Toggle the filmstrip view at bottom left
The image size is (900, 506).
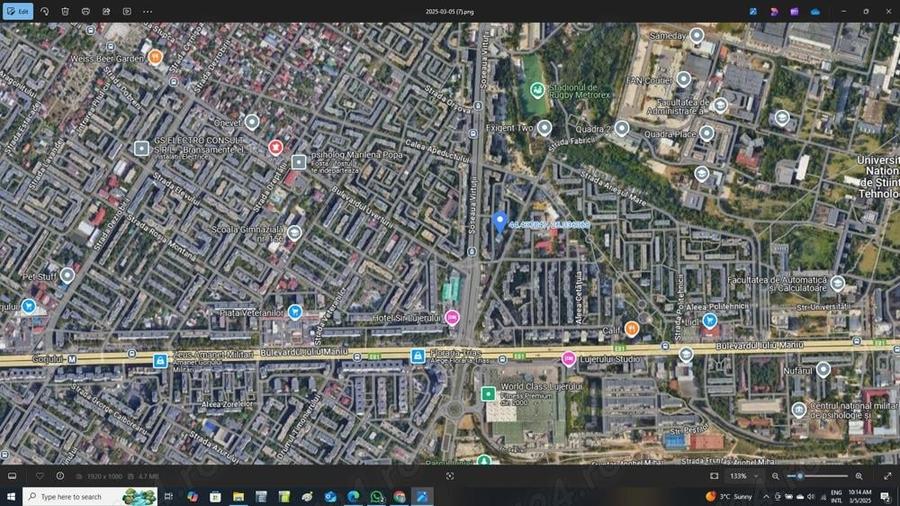coord(12,476)
